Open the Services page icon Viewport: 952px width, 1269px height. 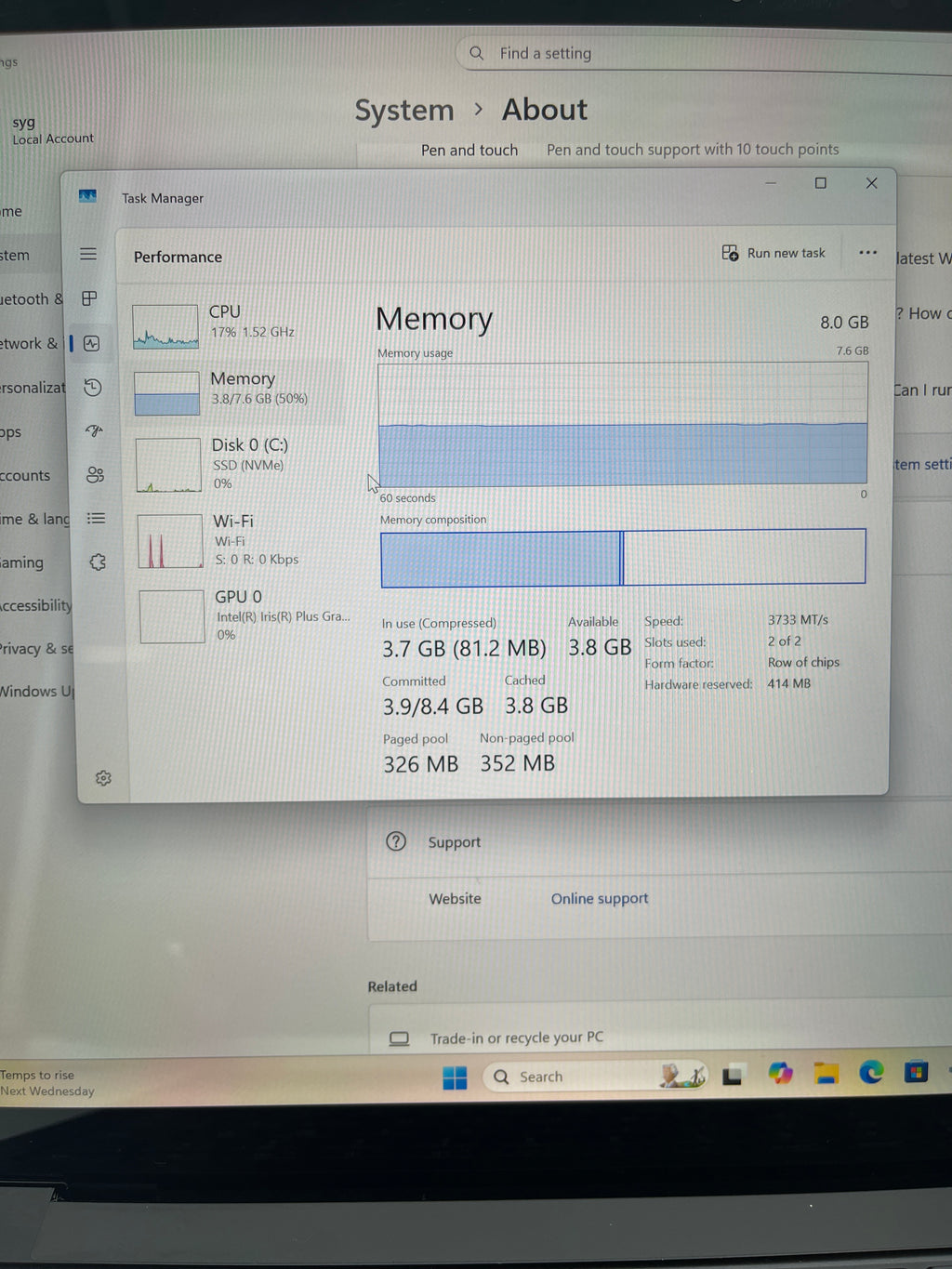(98, 562)
